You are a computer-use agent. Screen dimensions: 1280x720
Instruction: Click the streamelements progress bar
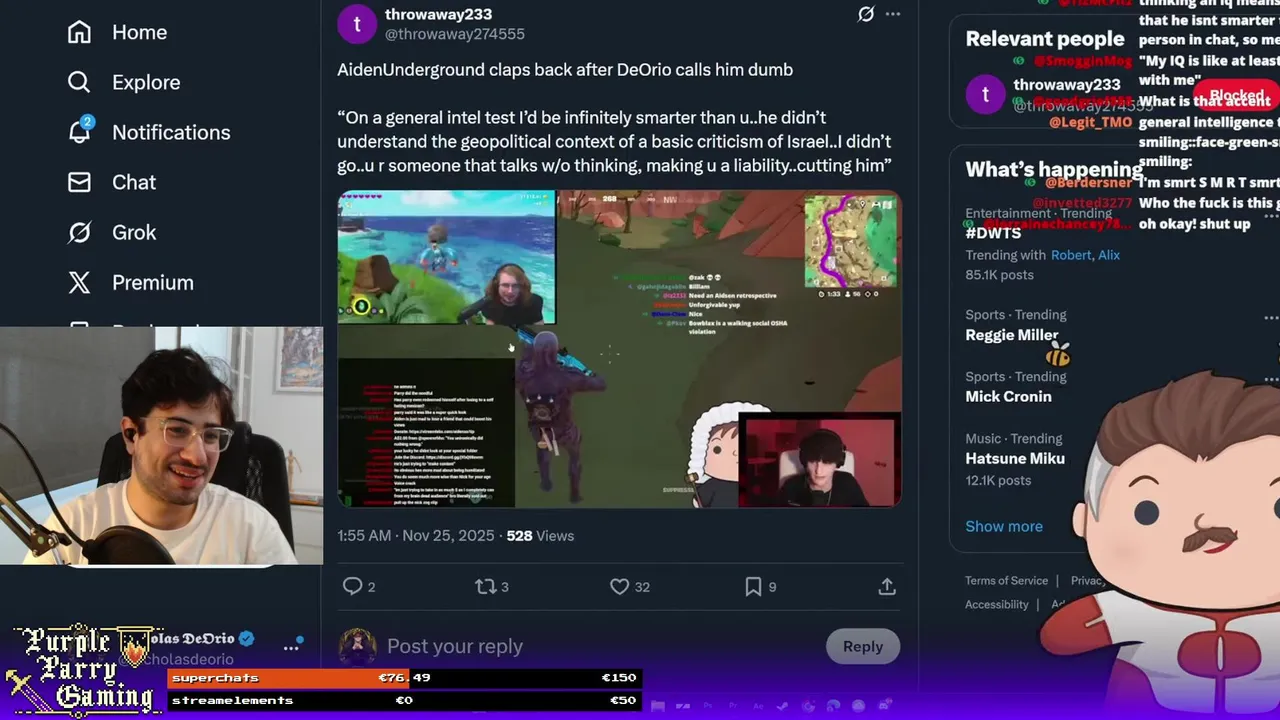[404, 700]
